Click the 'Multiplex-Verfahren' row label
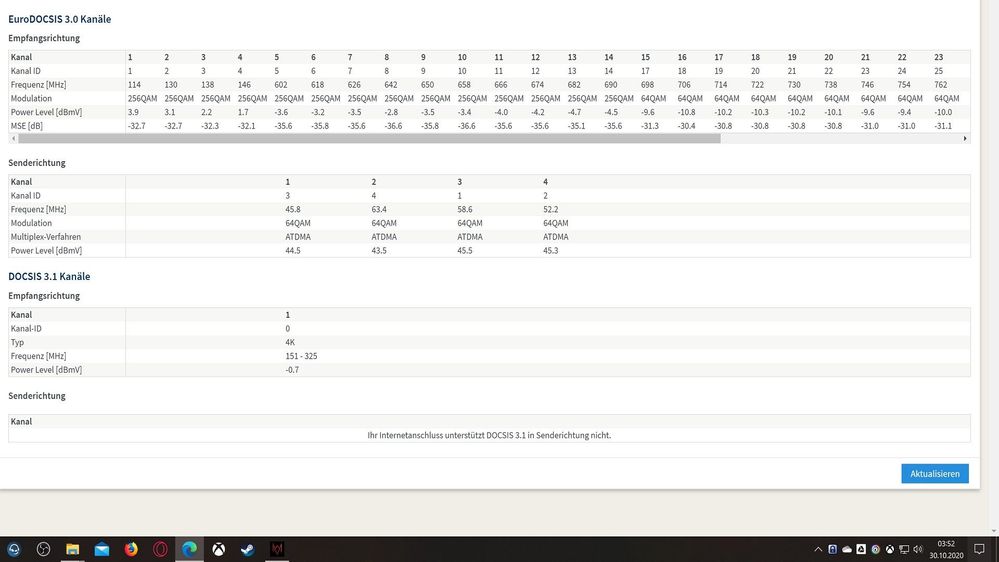The height and width of the screenshot is (562, 999). (46, 237)
